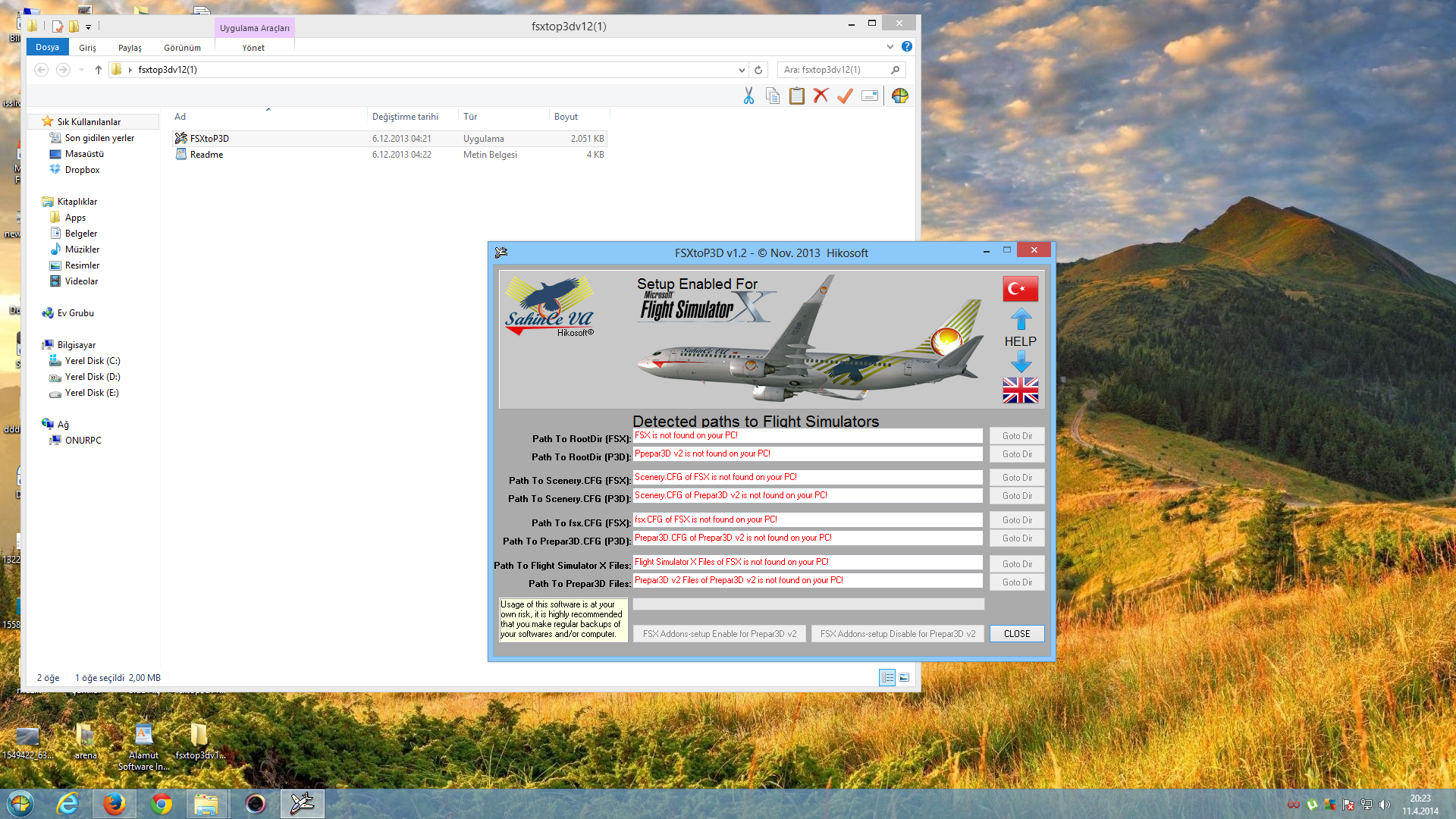Switch to details view icon in status bar

tap(887, 677)
